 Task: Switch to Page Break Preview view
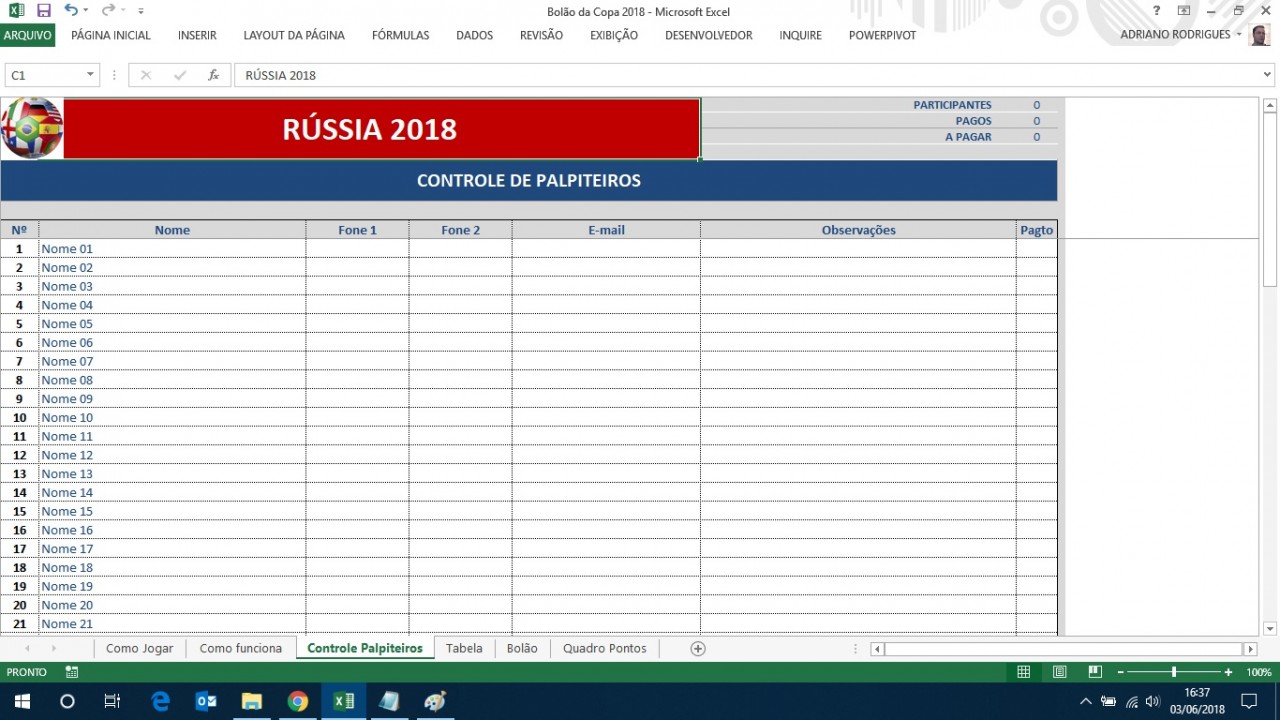coord(1095,673)
